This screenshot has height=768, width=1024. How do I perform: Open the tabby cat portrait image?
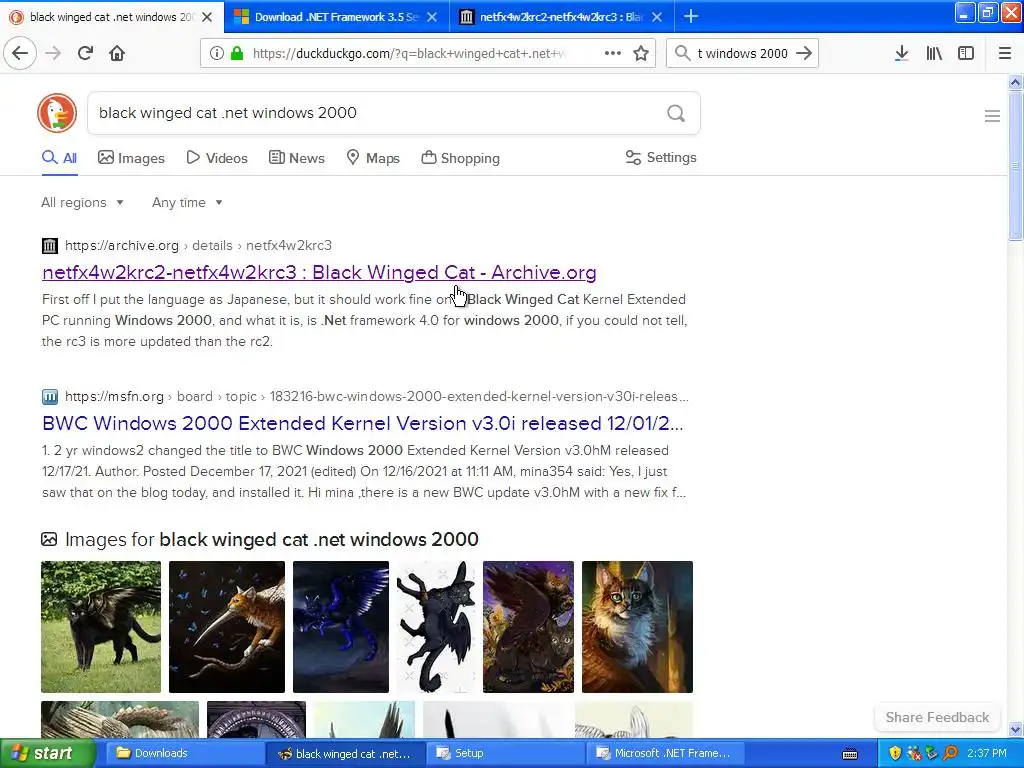[x=637, y=627]
